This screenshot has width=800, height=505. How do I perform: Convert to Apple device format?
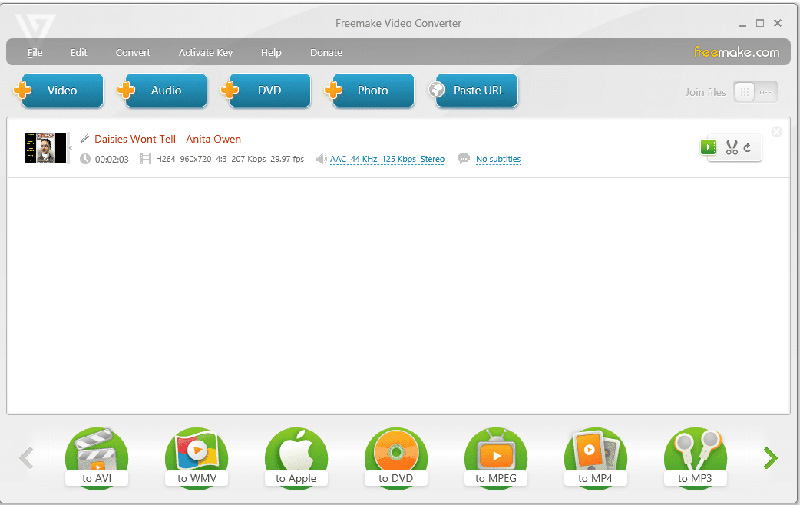pyautogui.click(x=296, y=458)
